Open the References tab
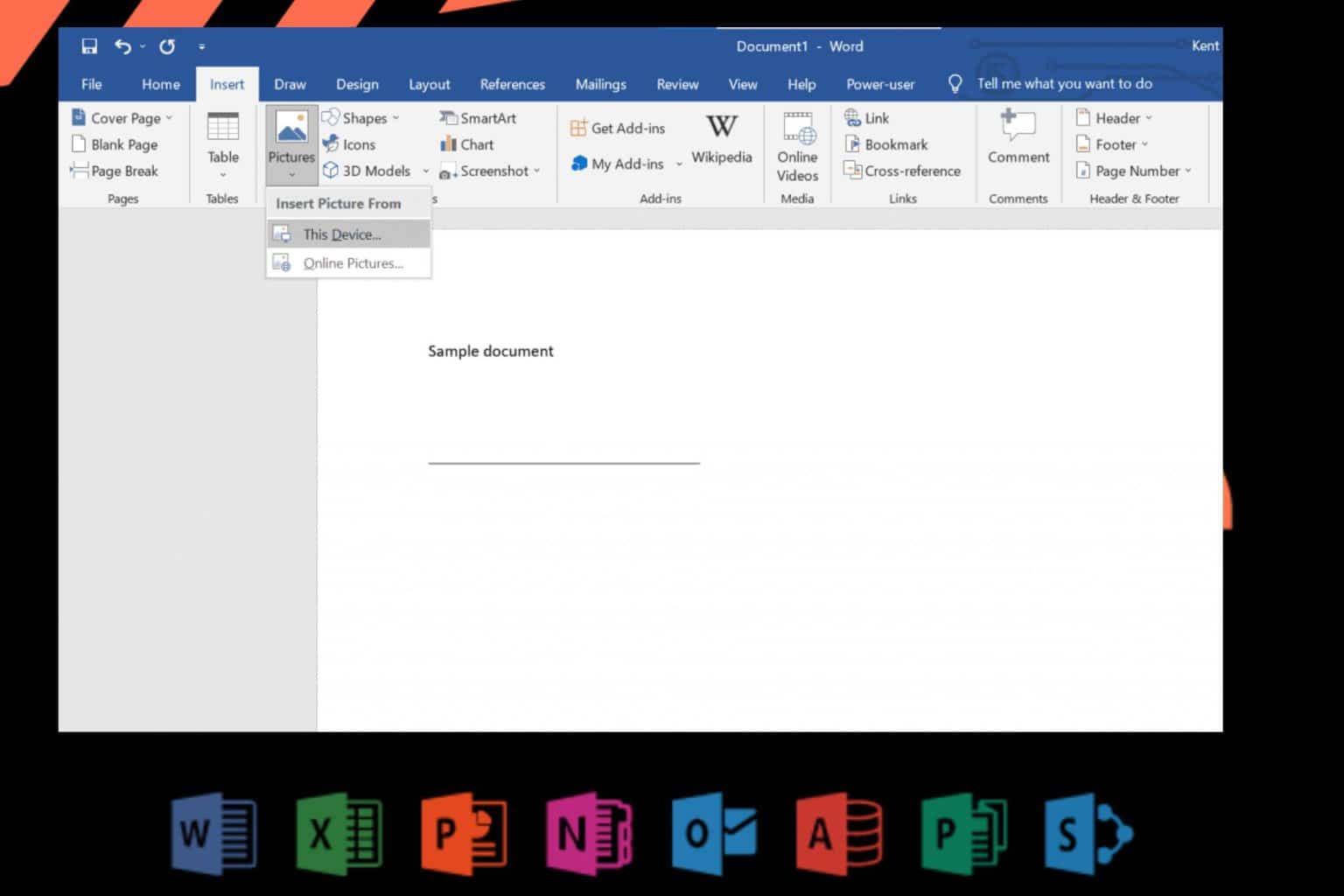The height and width of the screenshot is (896, 1344). [x=512, y=84]
